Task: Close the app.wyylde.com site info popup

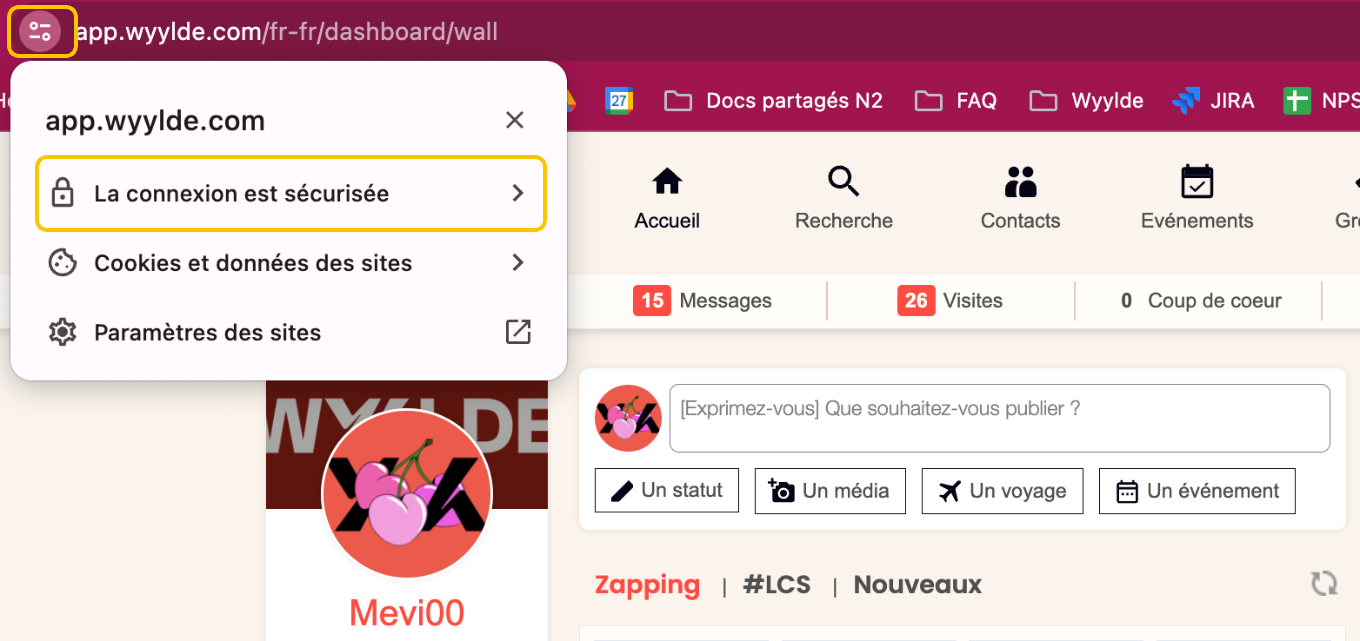Action: click(x=514, y=121)
